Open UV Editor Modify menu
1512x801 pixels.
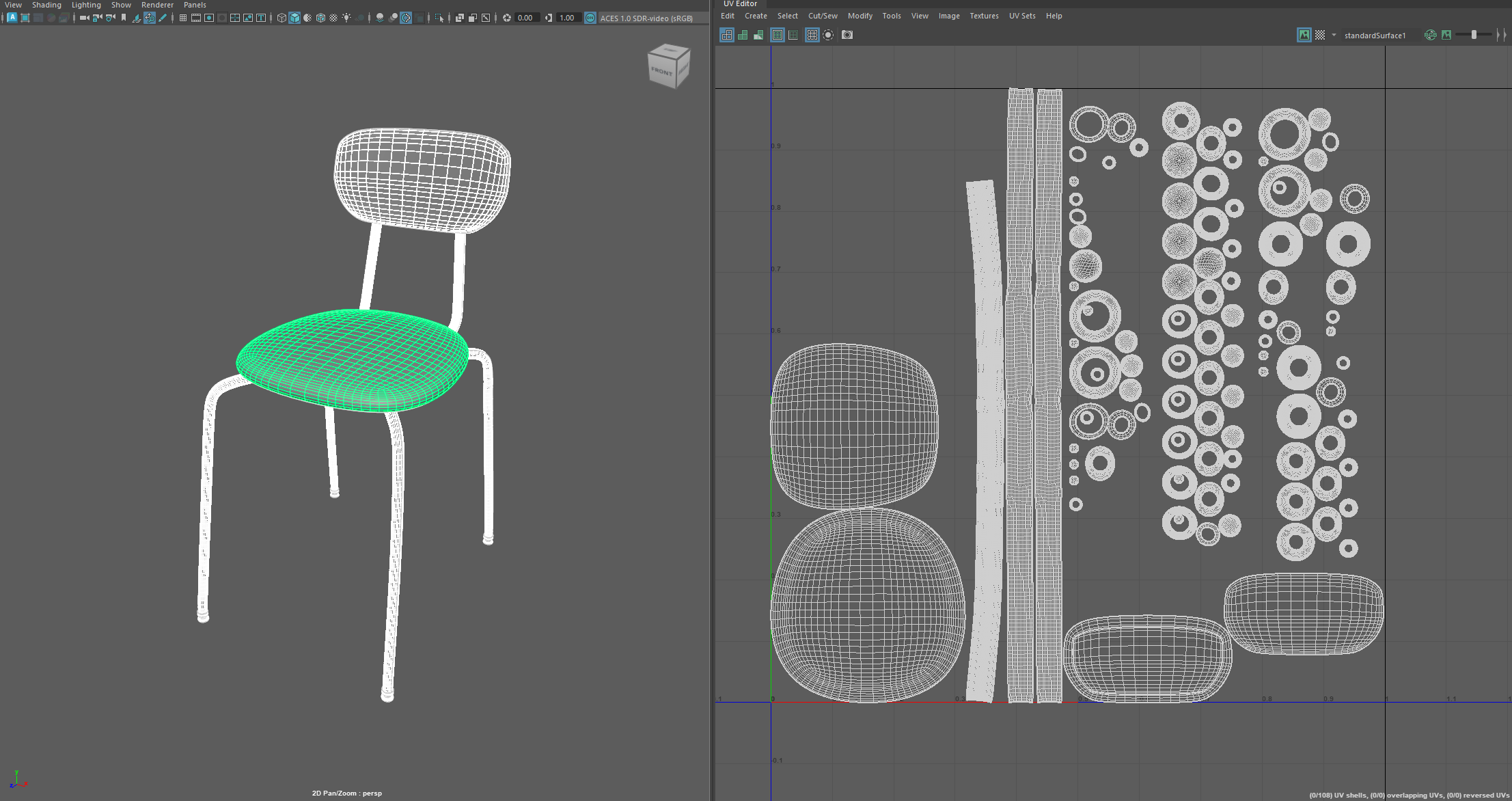click(860, 16)
